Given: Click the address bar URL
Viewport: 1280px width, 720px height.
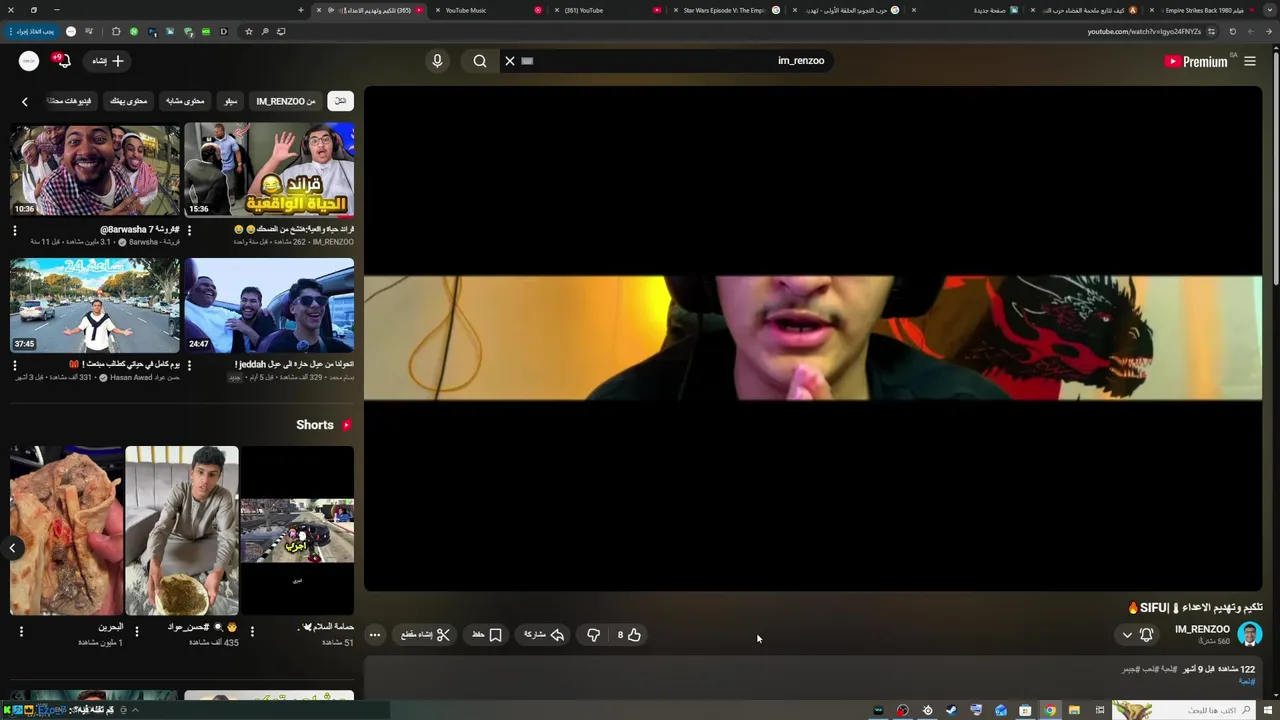Looking at the screenshot, I should click(1144, 31).
